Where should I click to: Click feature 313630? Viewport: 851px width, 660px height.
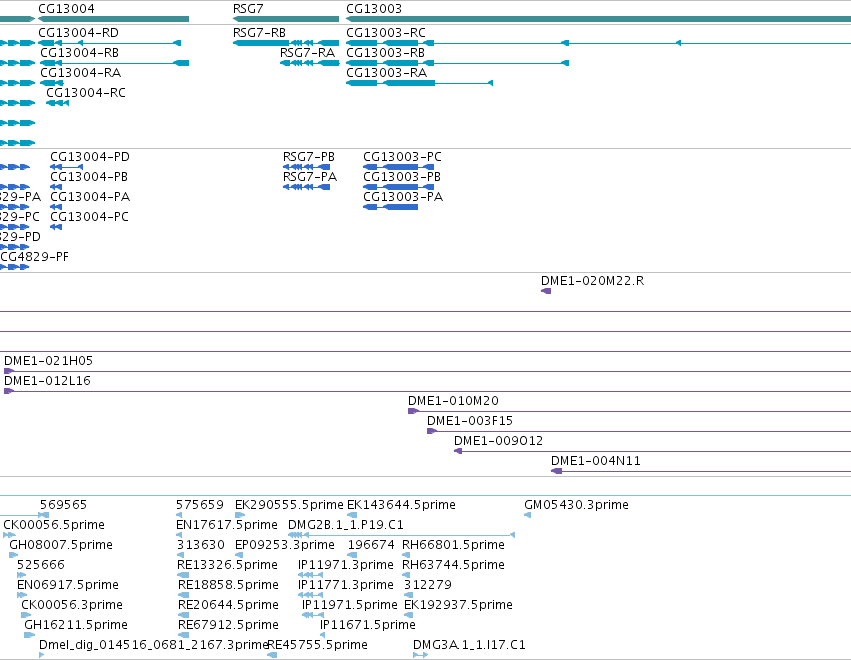click(x=201, y=545)
